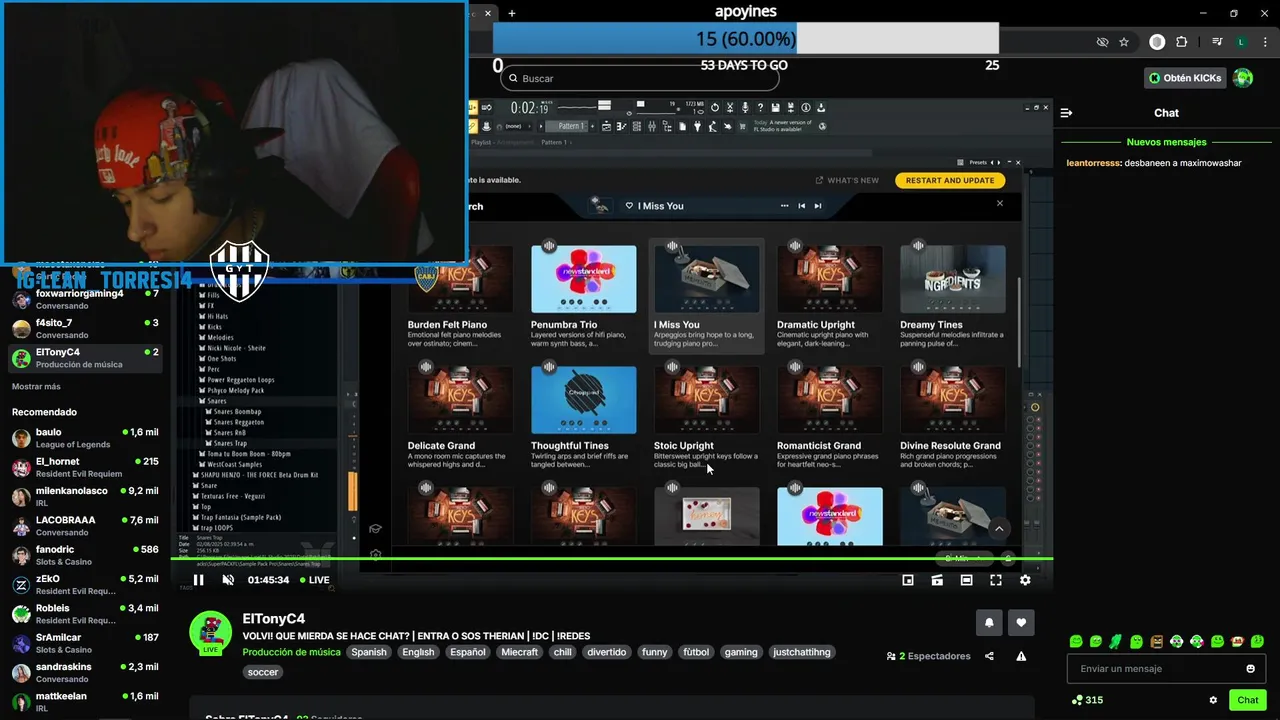1280x720 pixels.
Task: Open the emoji picker in chat input
Action: [x=1250, y=669]
